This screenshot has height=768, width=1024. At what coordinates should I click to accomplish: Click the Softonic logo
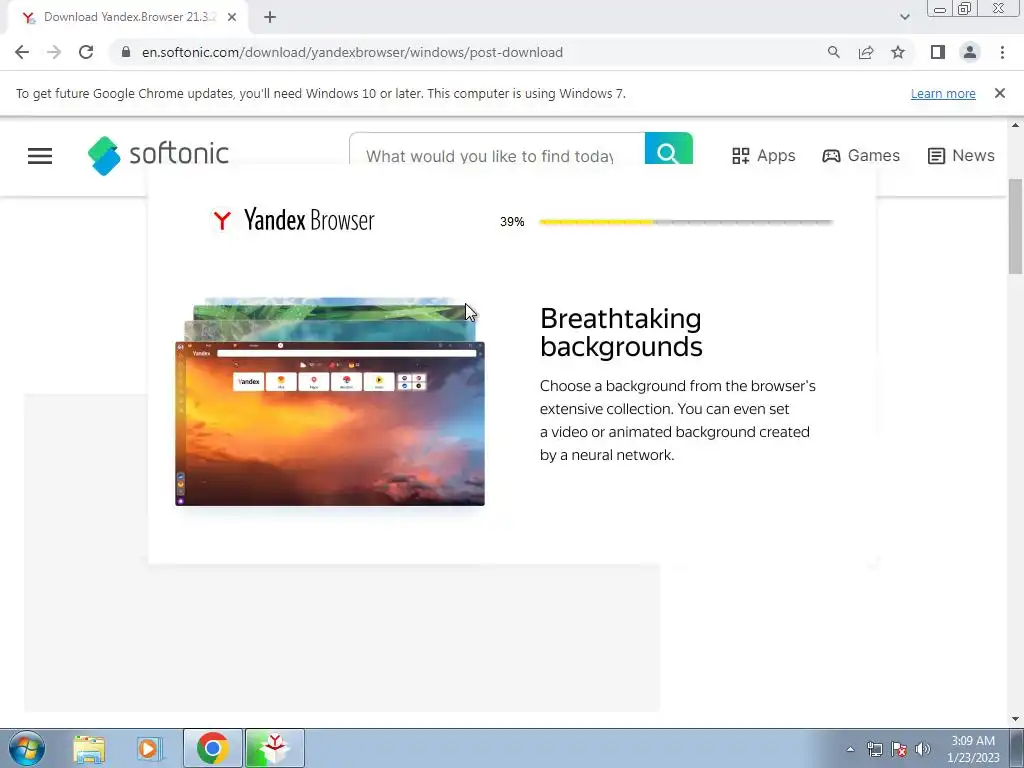158,155
